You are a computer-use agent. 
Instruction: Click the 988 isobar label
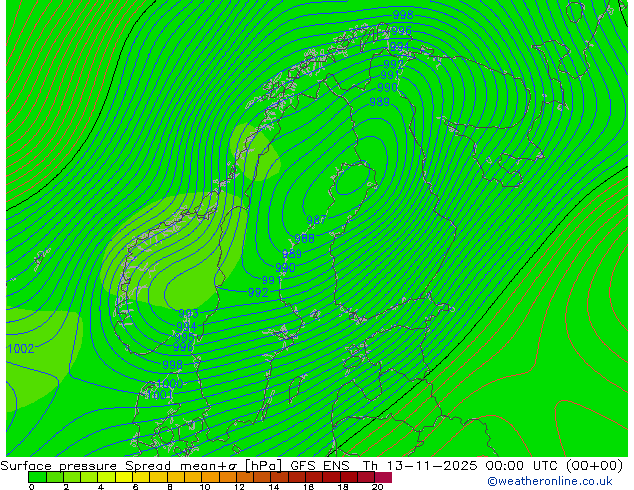click(304, 239)
